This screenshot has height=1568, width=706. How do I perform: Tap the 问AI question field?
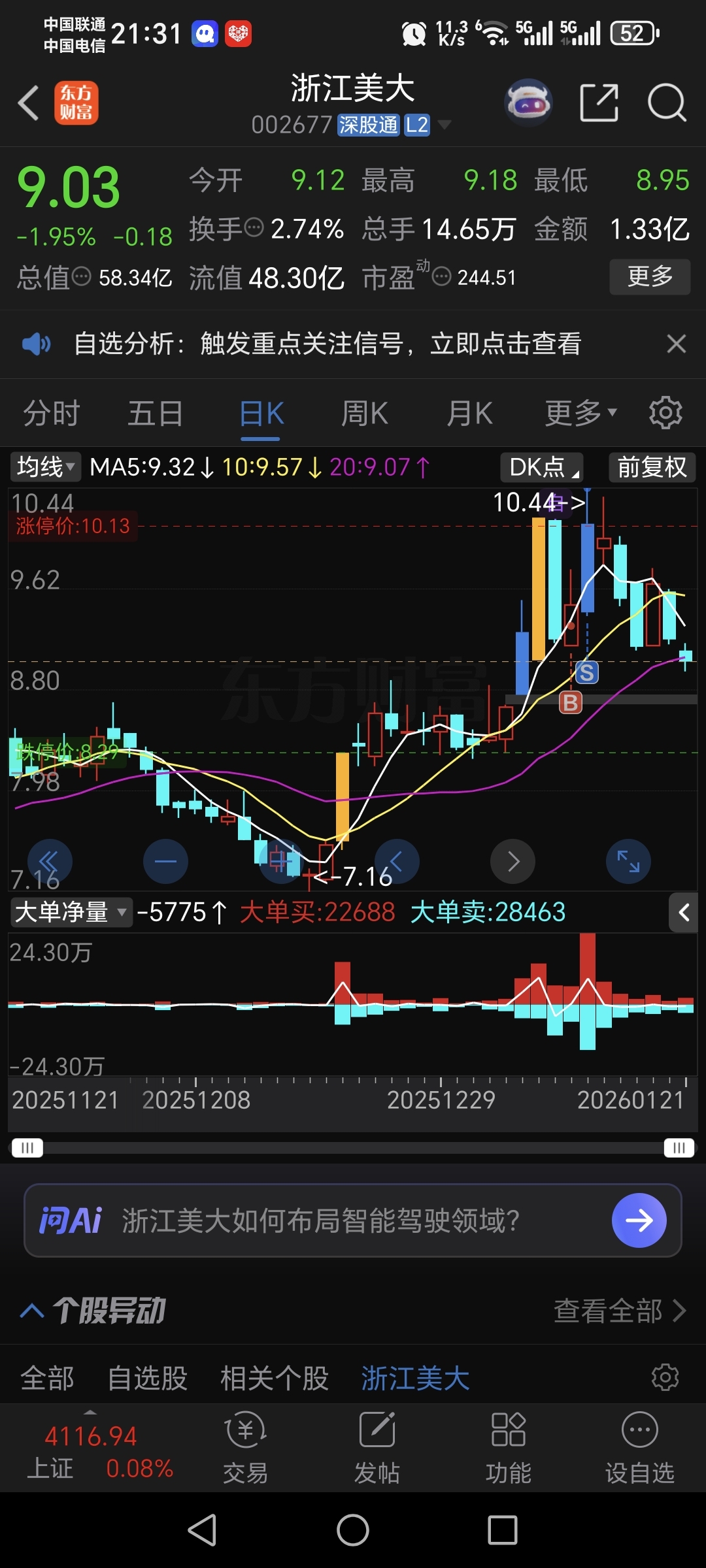(x=353, y=1220)
